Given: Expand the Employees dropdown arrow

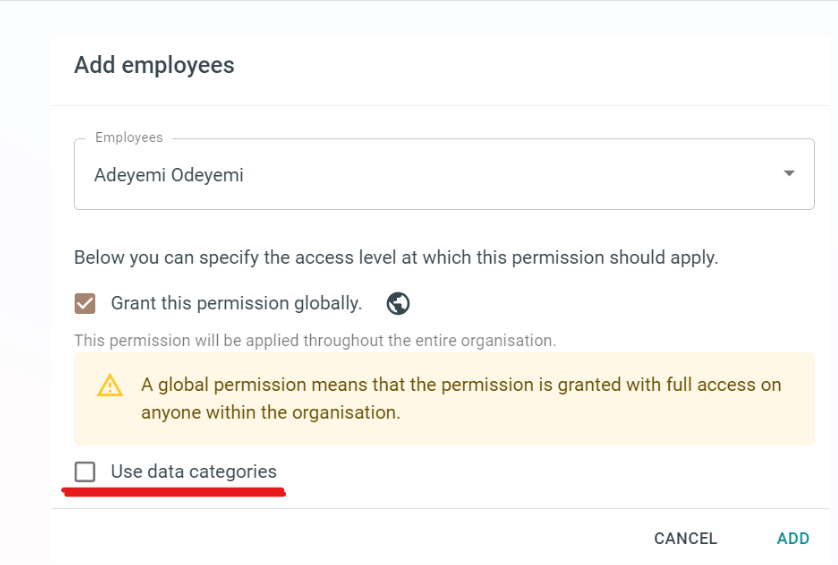Looking at the screenshot, I should [x=789, y=173].
